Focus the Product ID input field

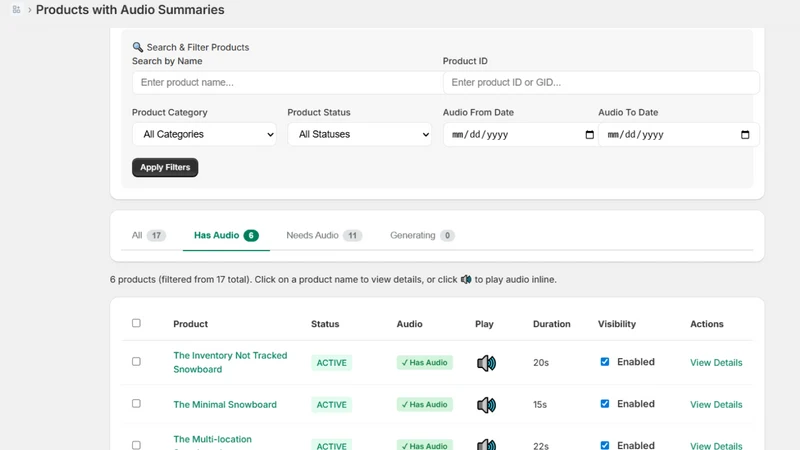pyautogui.click(x=601, y=83)
